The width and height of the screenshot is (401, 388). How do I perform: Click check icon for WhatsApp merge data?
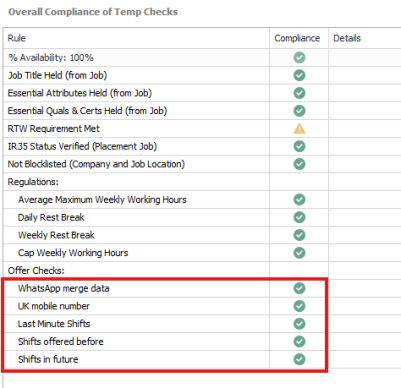(x=299, y=288)
